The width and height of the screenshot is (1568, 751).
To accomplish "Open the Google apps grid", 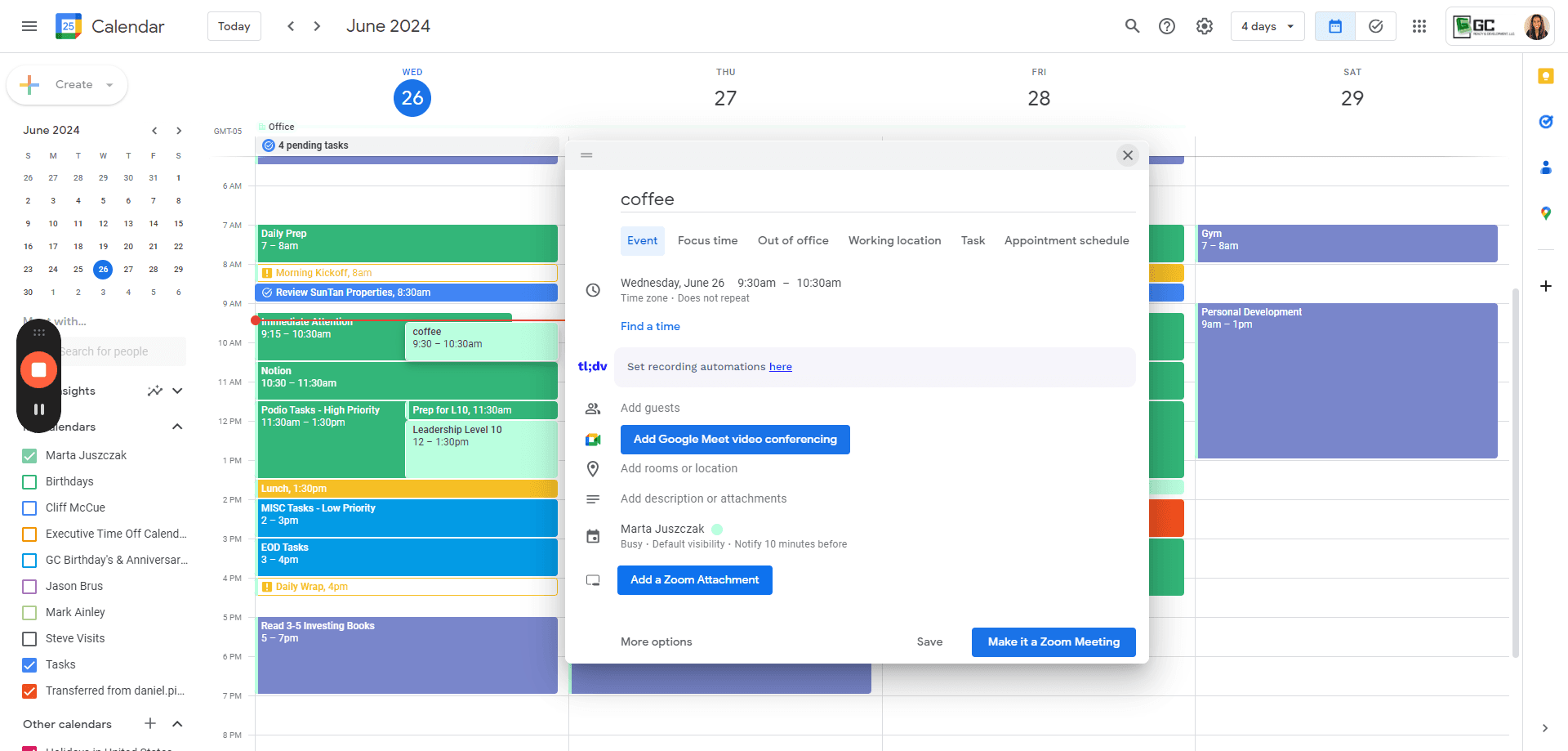I will [1419, 26].
